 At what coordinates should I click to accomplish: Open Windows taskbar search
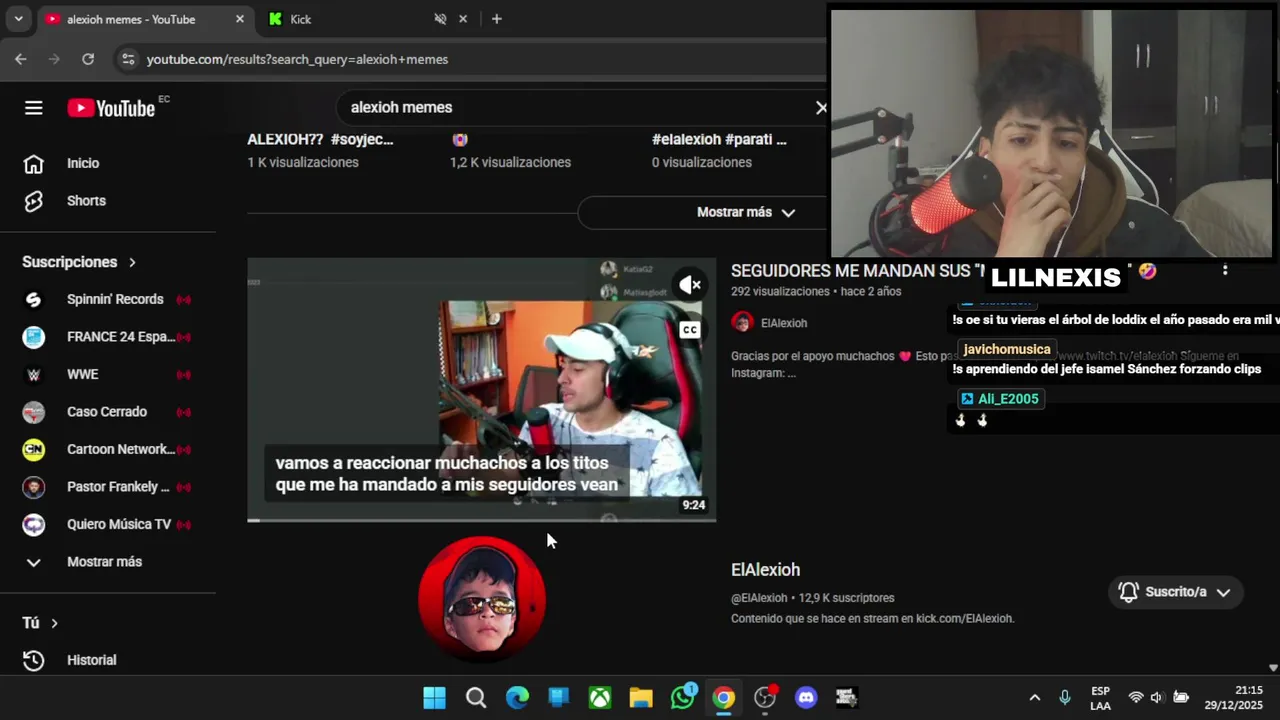[476, 698]
